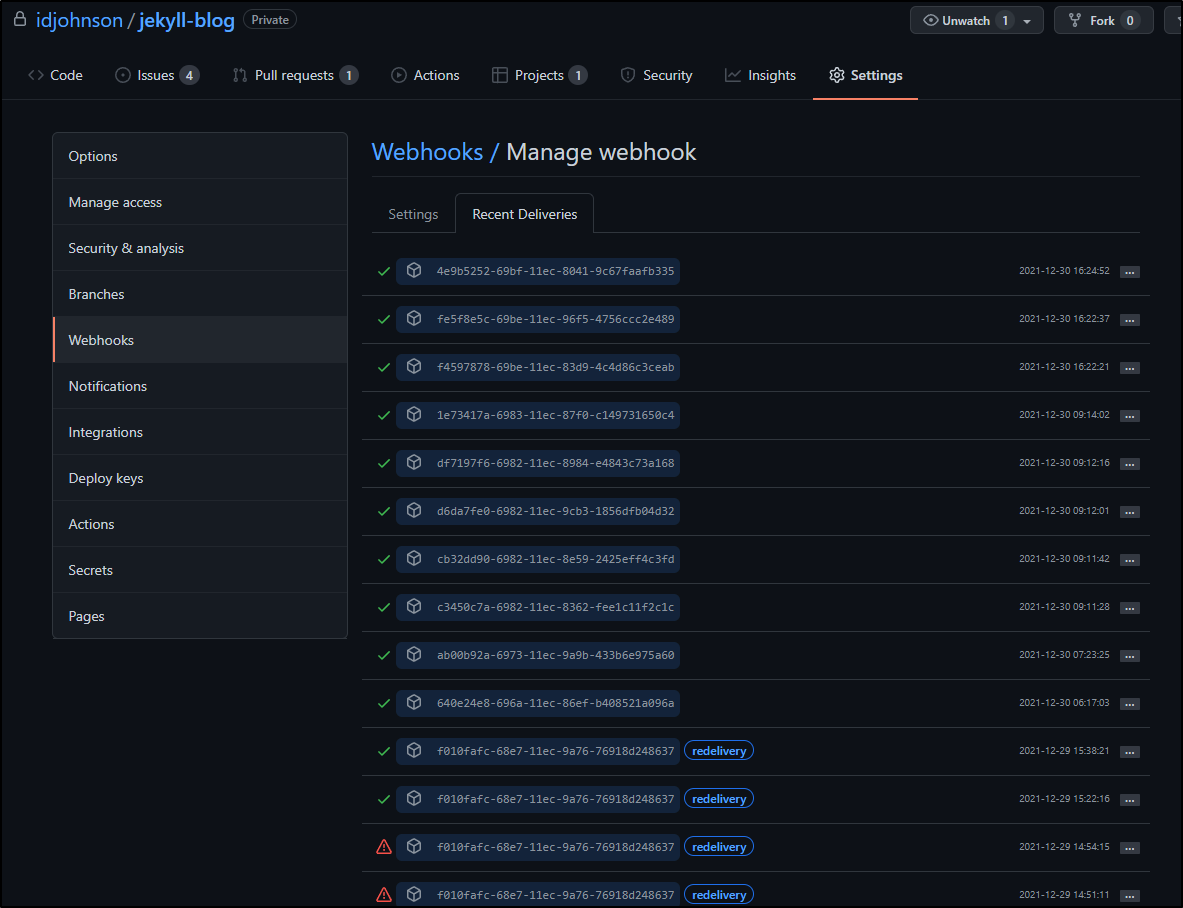Expand details for delivery at 16:24:52
Image resolution: width=1183 pixels, height=908 pixels.
tap(1129, 272)
